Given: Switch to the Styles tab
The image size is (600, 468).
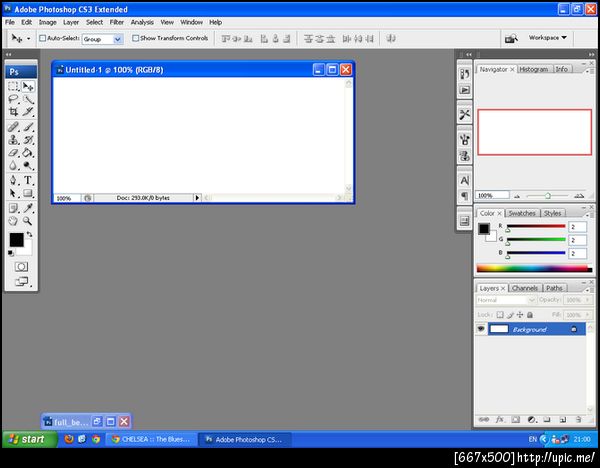Looking at the screenshot, I should pyautogui.click(x=553, y=213).
